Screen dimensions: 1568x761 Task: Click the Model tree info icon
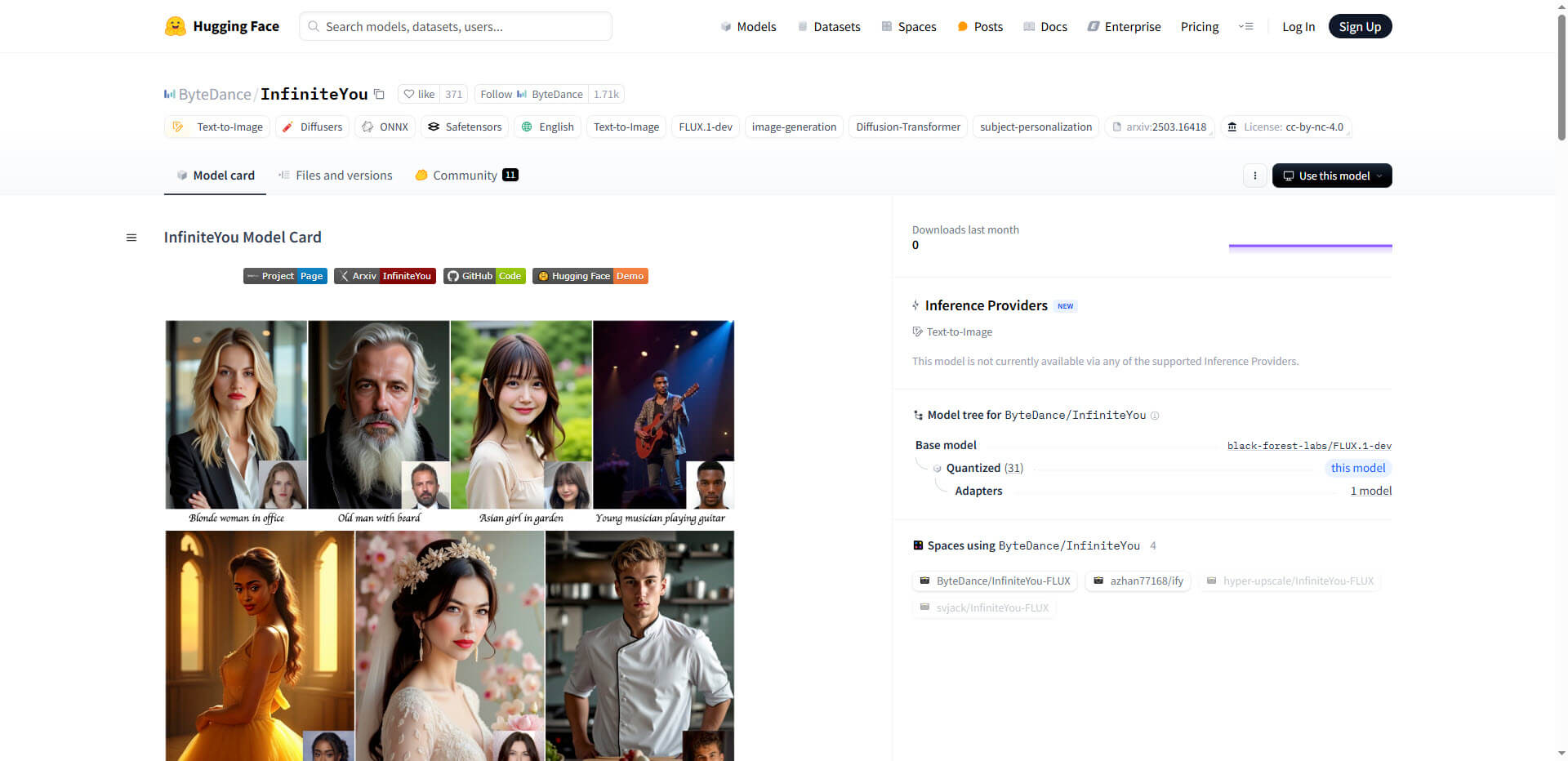(x=1155, y=416)
